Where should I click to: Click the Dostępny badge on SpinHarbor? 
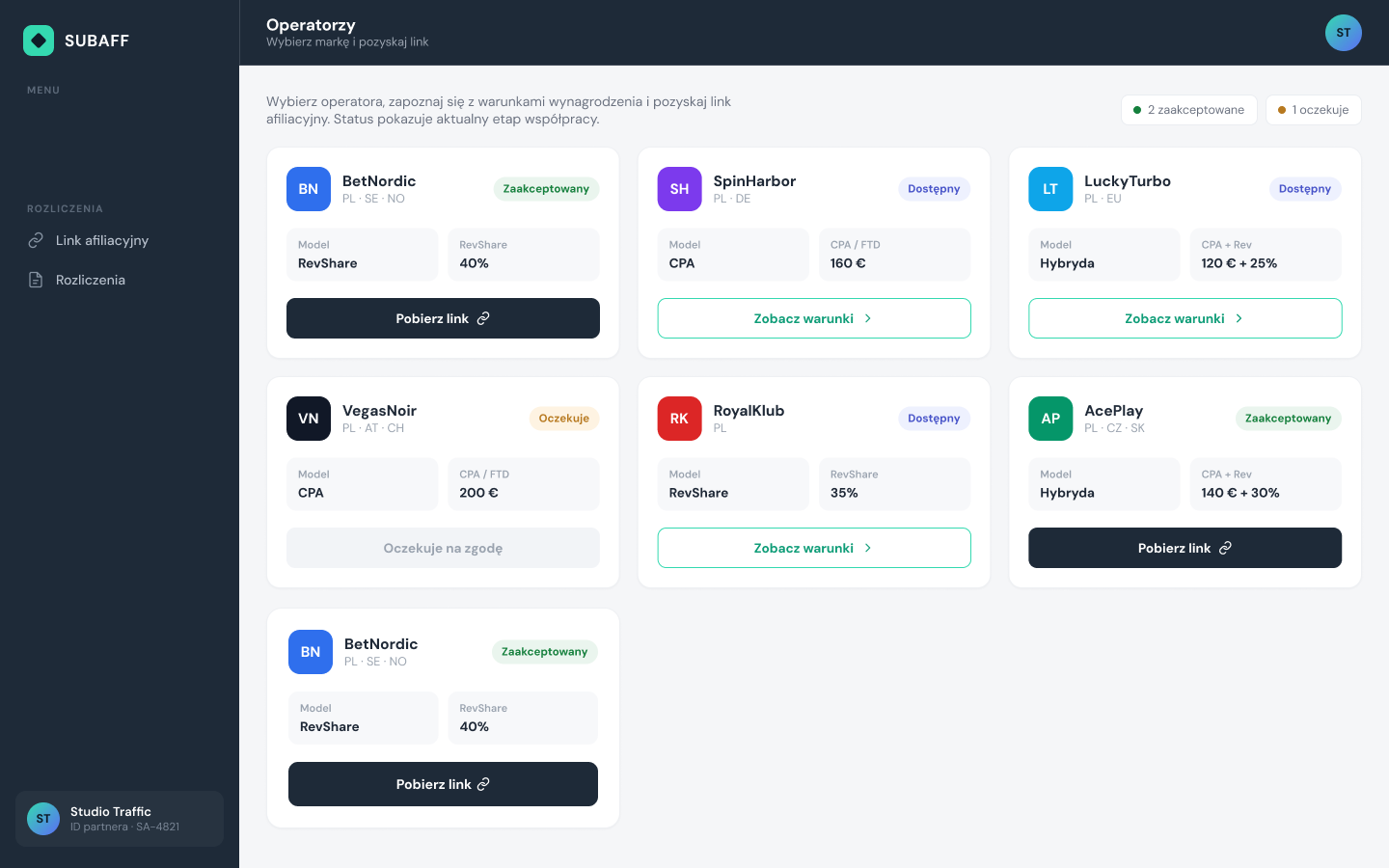[x=934, y=189]
